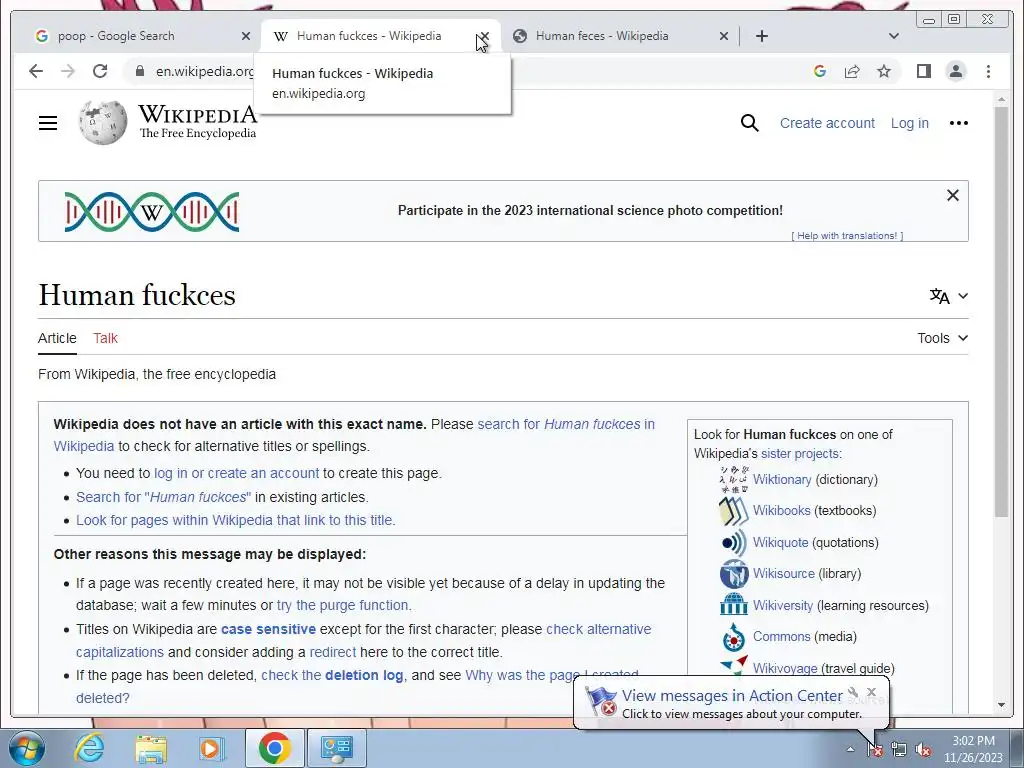Image resolution: width=1024 pixels, height=768 pixels.
Task: Click 'log in or create an account' link
Action: click(x=236, y=473)
